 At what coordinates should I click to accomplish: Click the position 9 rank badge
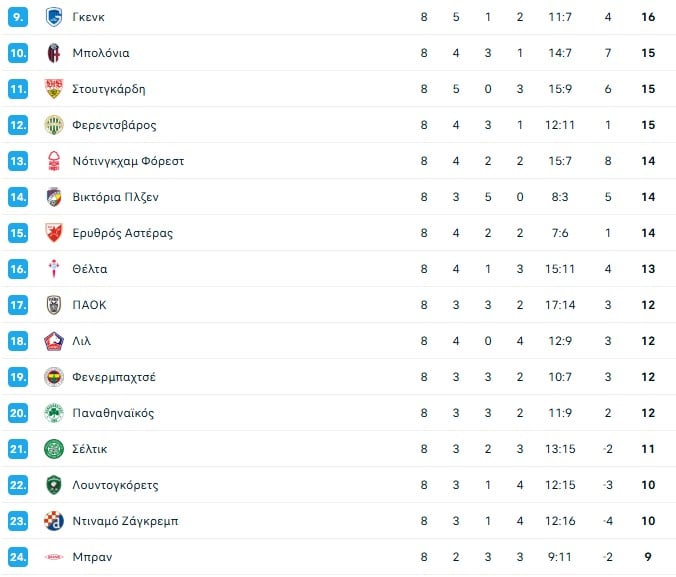[18, 17]
